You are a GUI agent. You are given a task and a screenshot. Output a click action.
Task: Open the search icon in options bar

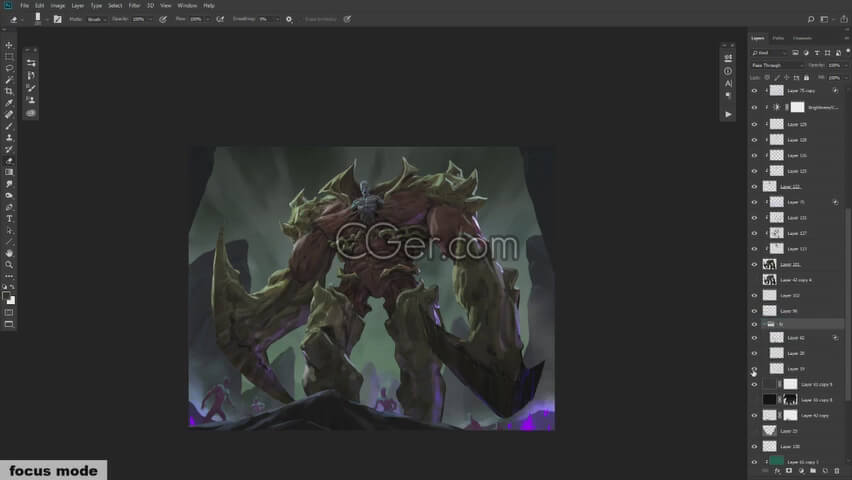coord(811,19)
